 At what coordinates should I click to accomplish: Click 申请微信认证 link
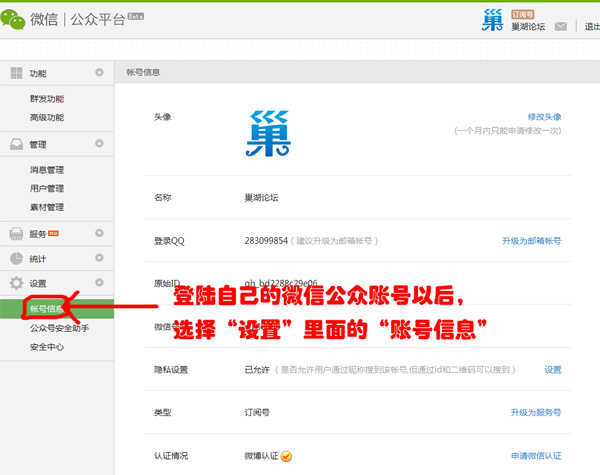(x=536, y=455)
